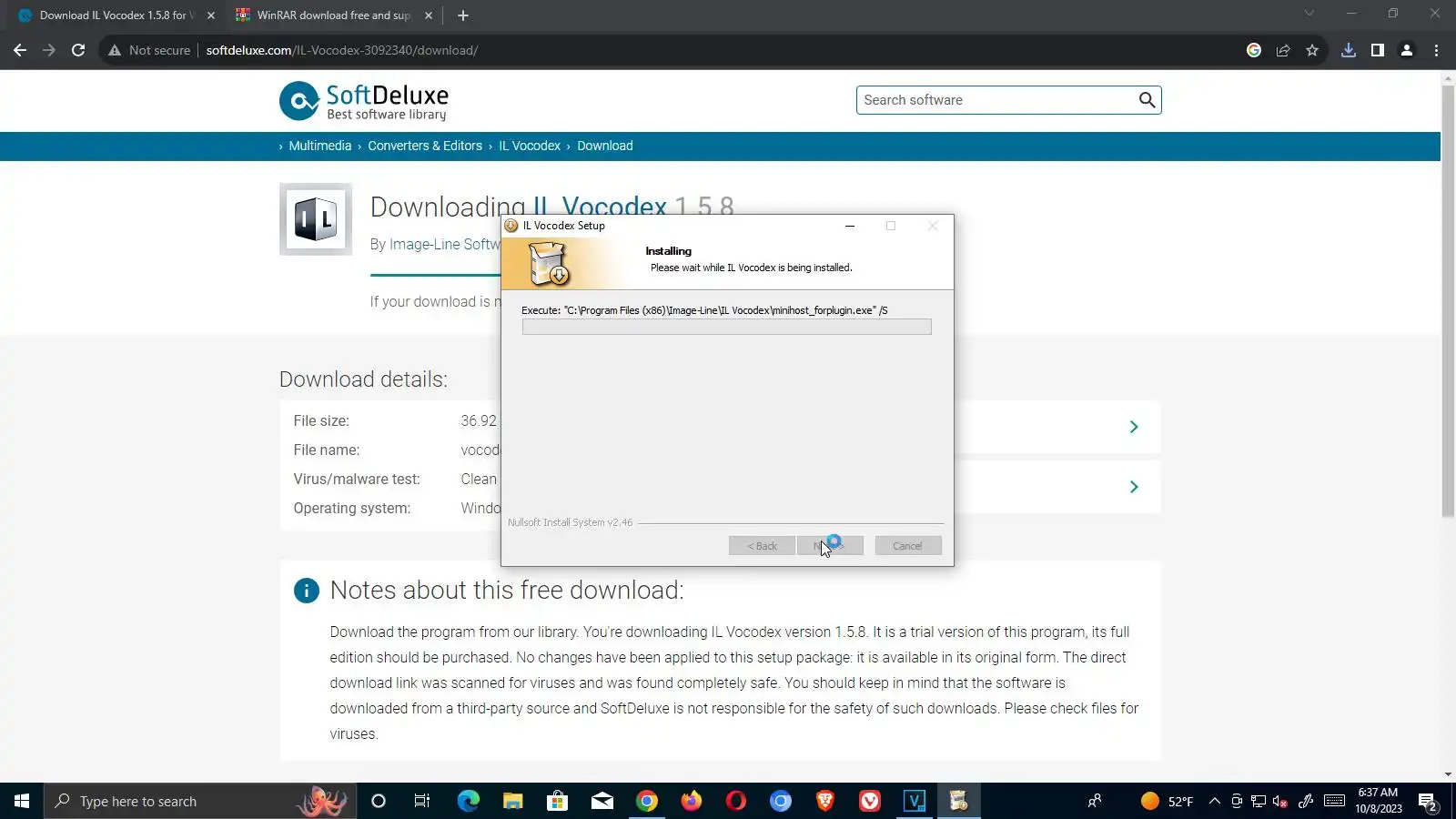
Task: Open the volume control in system tray
Action: tap(1280, 801)
